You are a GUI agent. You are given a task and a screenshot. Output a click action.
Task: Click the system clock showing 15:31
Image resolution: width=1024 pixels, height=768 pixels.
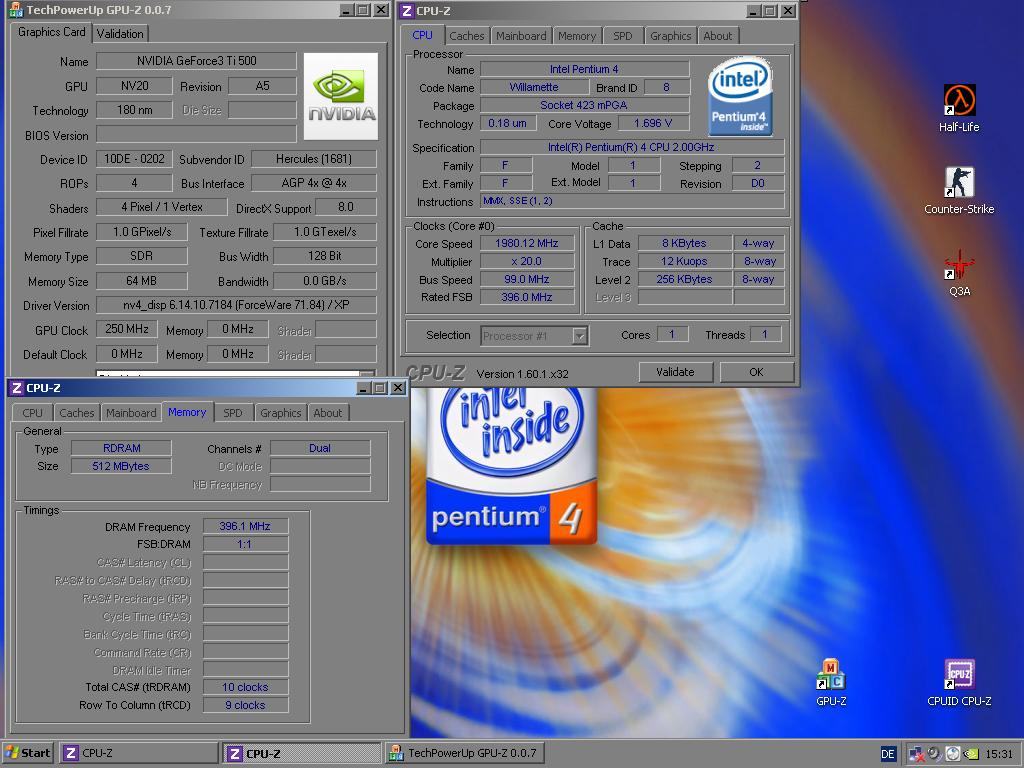click(x=999, y=754)
